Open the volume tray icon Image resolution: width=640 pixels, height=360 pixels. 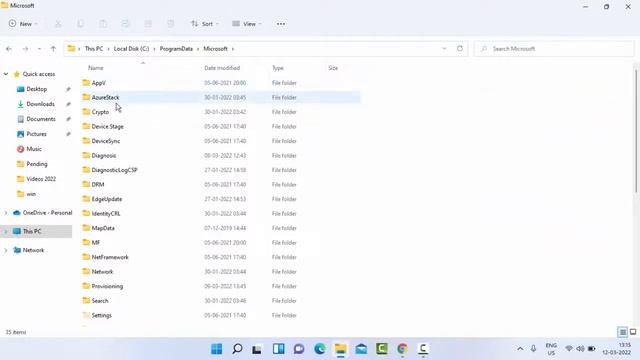point(580,349)
